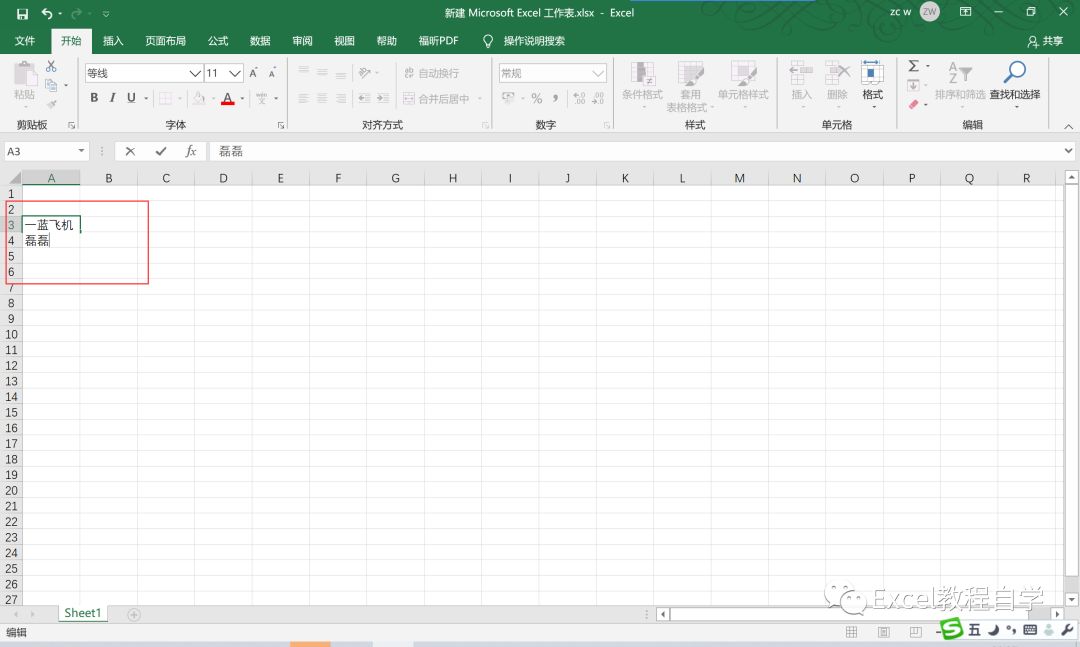Click the fx Insert Function button
The image size is (1080, 647).
coord(191,151)
